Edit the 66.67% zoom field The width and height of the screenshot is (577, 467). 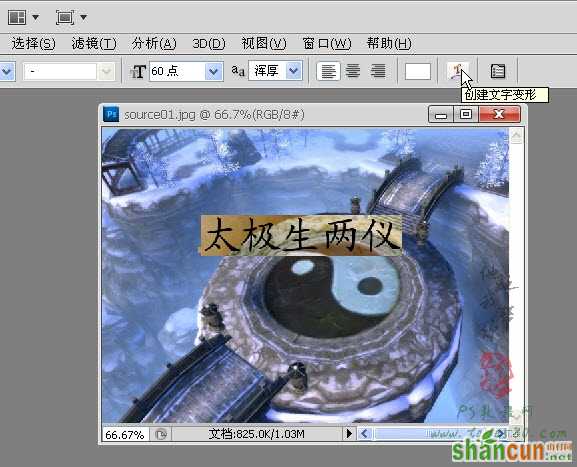125,435
